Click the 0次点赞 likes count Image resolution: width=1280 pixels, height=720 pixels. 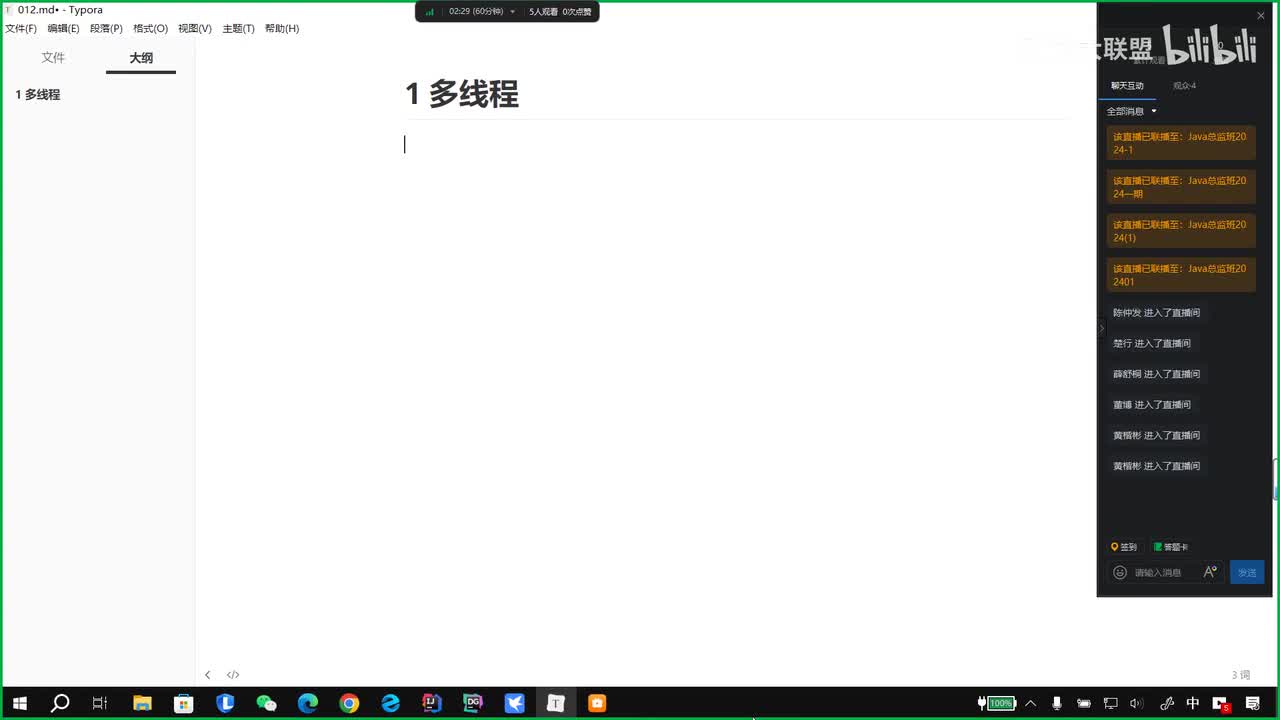tap(577, 12)
